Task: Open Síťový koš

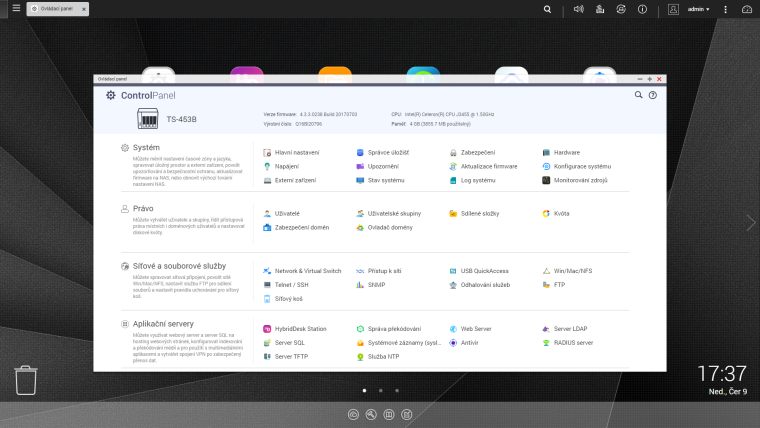Action: 283,299
